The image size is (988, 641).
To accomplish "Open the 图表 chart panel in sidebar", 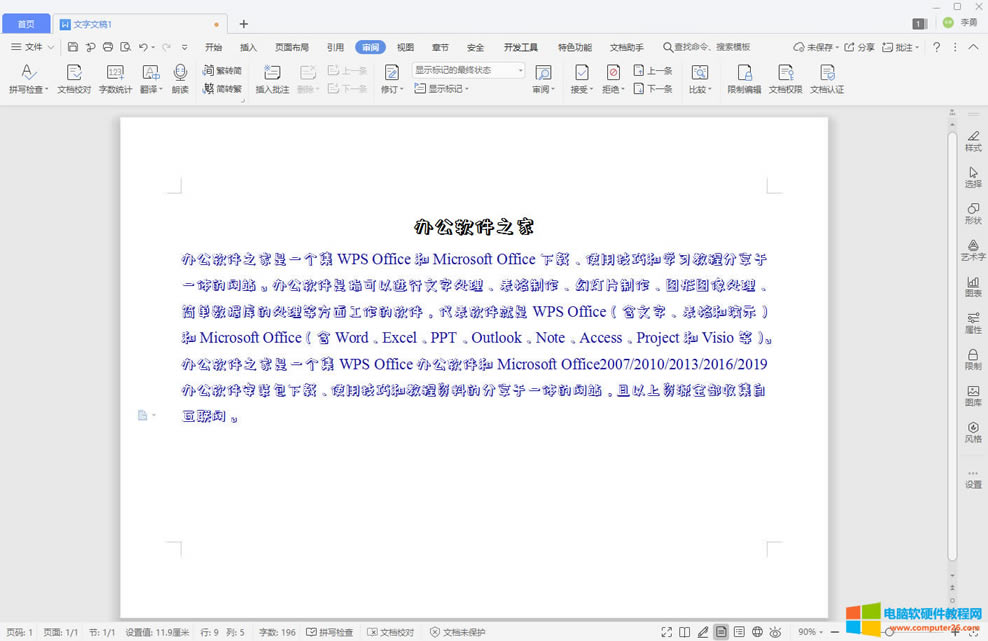I will [x=972, y=289].
